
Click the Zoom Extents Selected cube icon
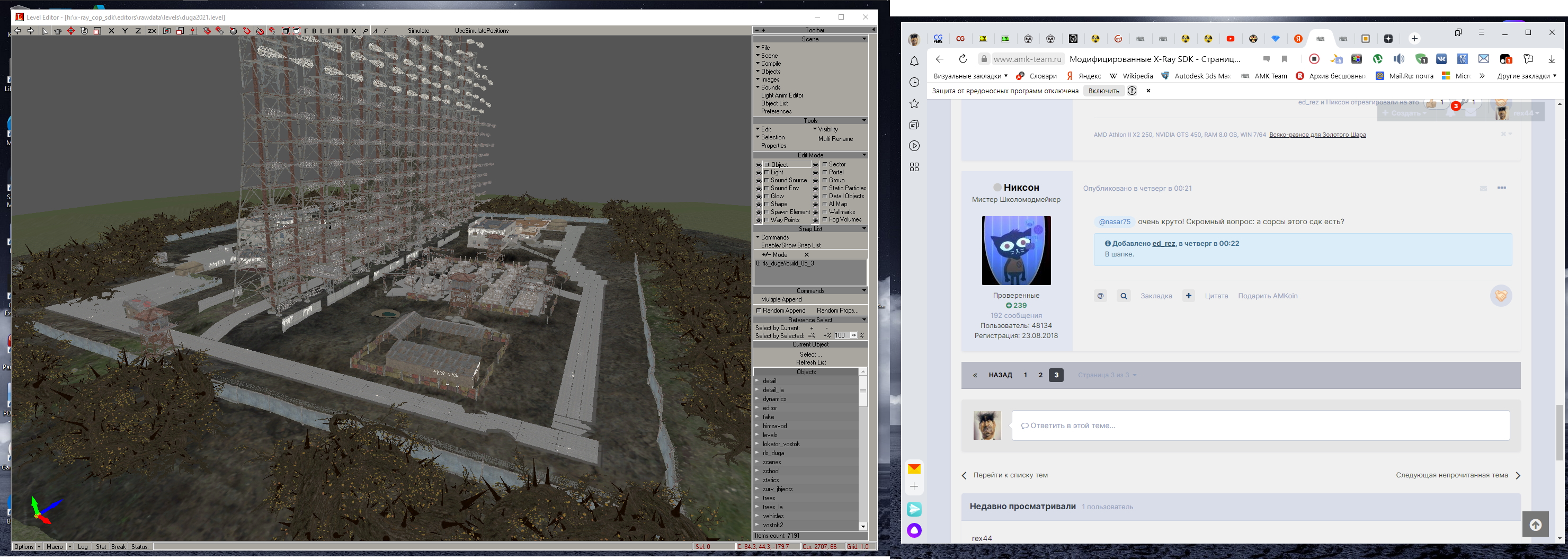pyautogui.click(x=297, y=31)
